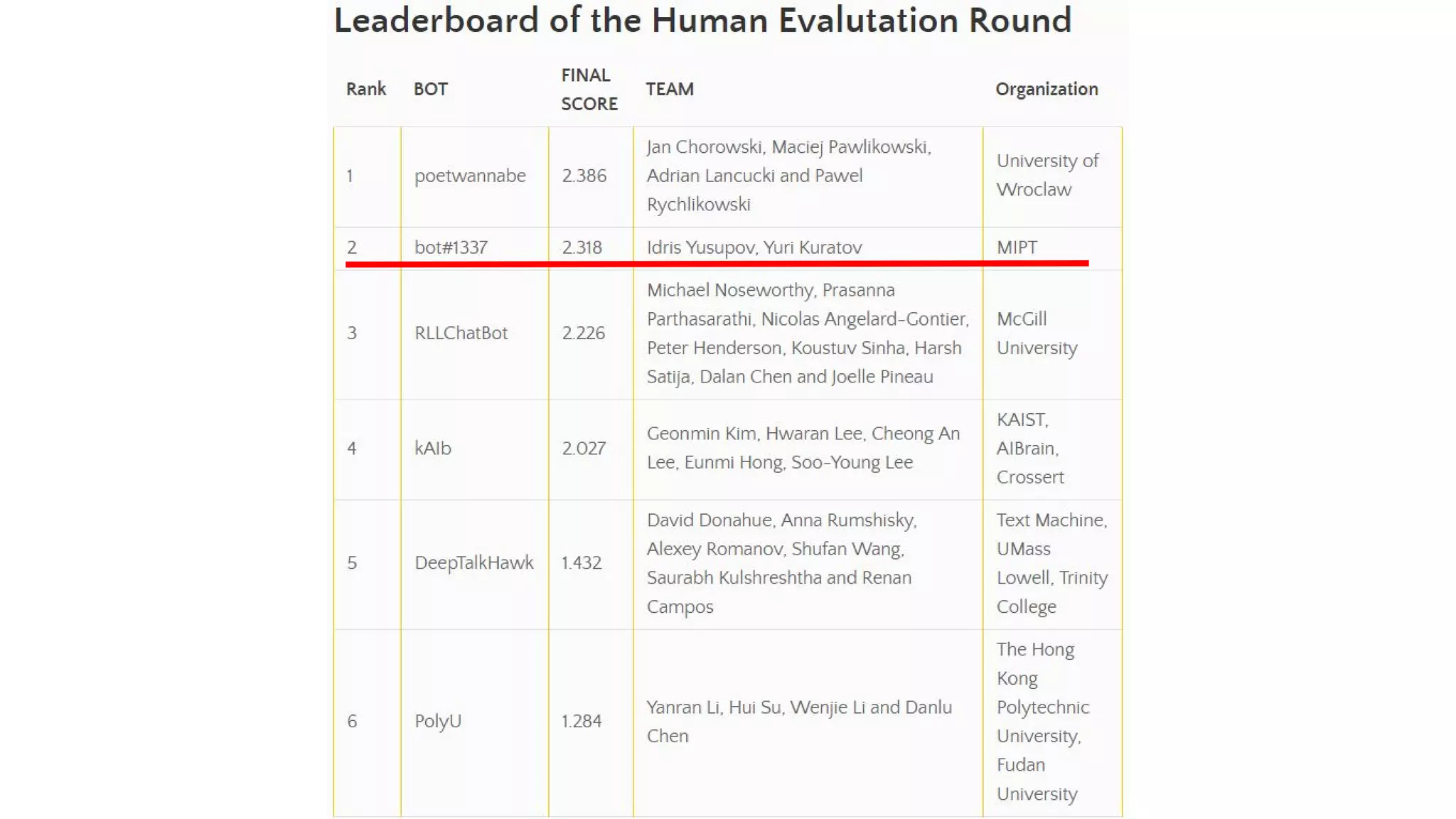This screenshot has height=819, width=1456.
Task: Click the final score 1.284
Action: point(582,721)
